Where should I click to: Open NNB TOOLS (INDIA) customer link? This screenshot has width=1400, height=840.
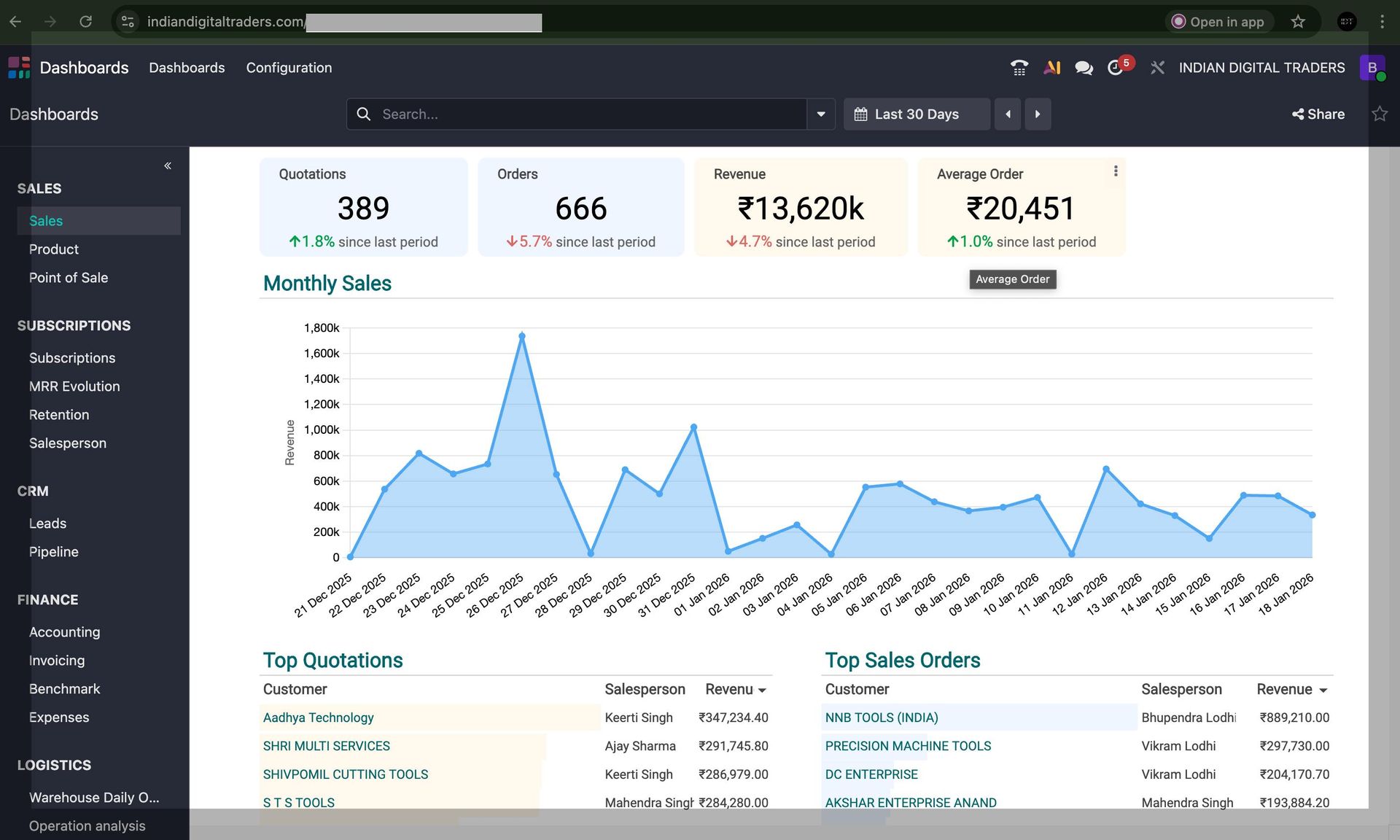pyautogui.click(x=881, y=717)
